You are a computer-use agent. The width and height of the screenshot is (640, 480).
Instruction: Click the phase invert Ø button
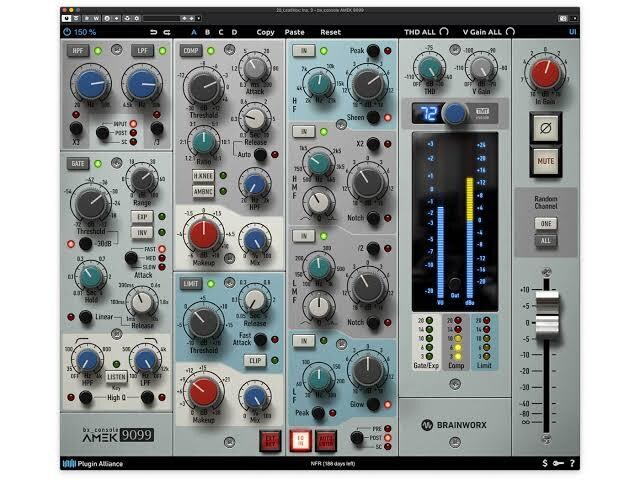click(x=546, y=128)
